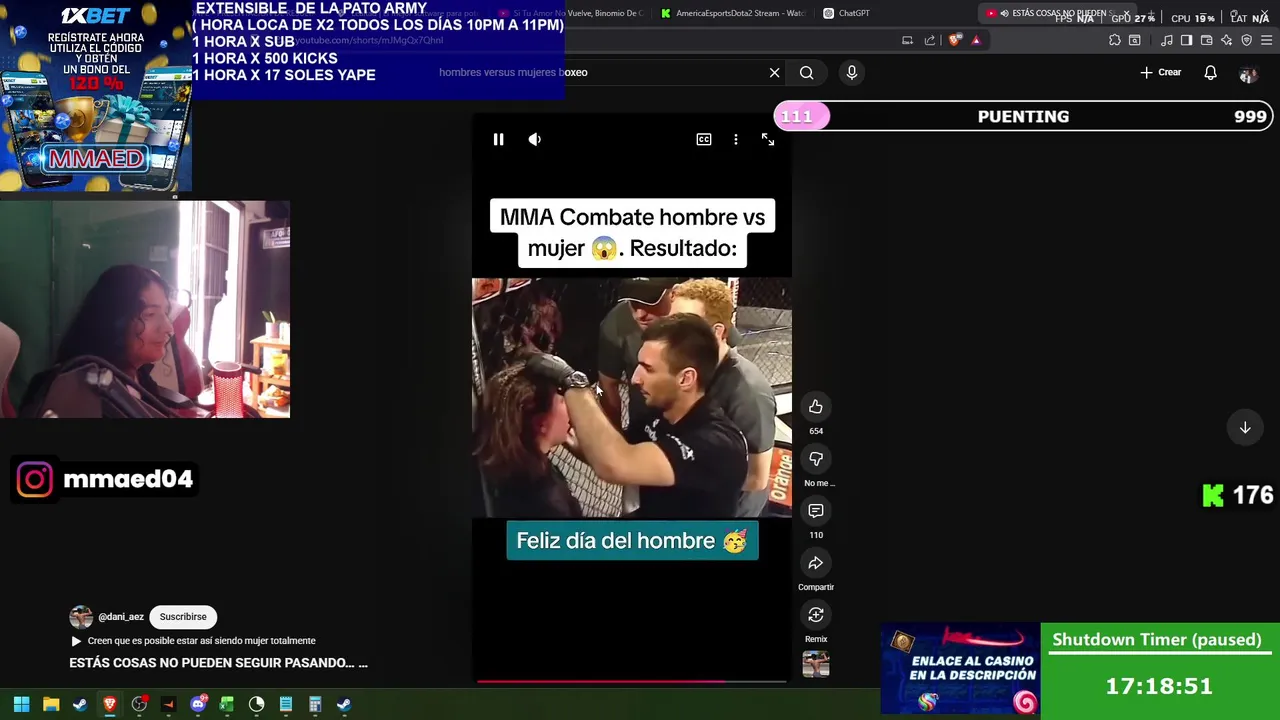The image size is (1280, 720).
Task: Mute the Shorts video volume
Action: [x=535, y=140]
